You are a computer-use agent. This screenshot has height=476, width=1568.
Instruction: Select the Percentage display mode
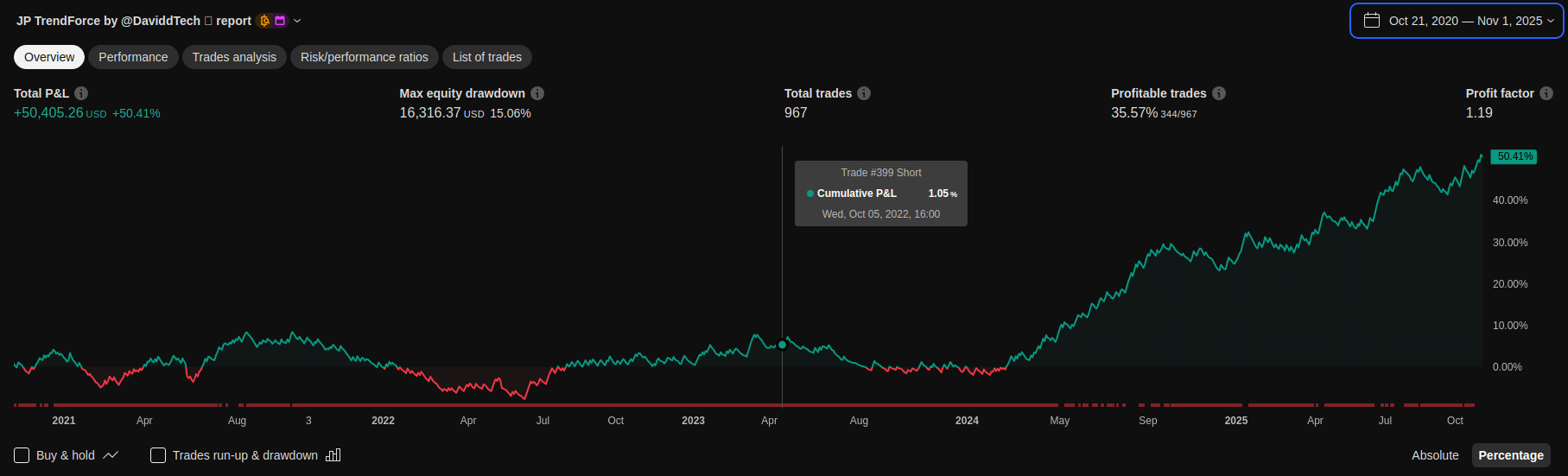tap(1510, 455)
